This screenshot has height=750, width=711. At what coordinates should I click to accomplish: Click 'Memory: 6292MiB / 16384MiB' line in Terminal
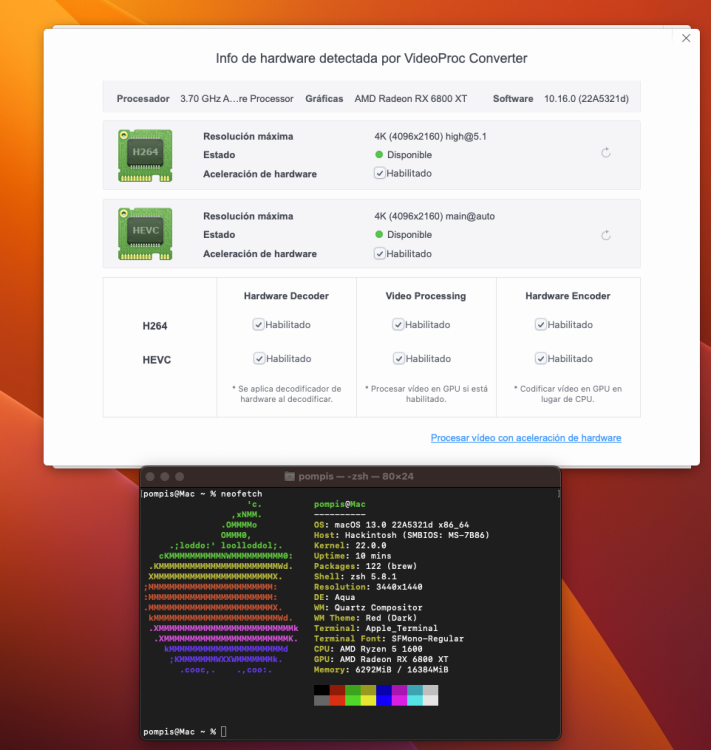click(x=381, y=670)
